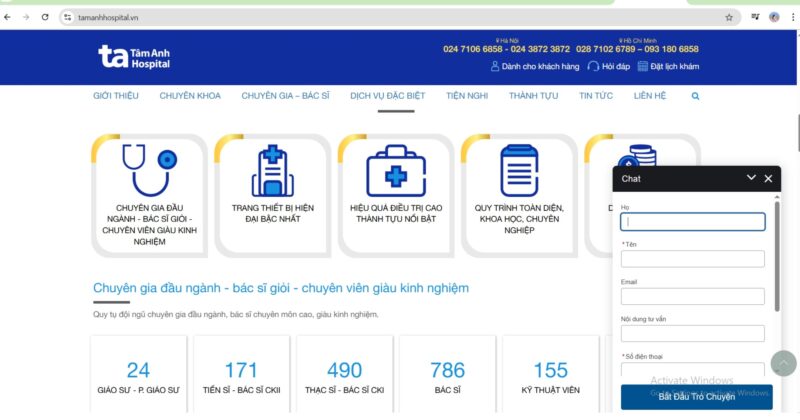This screenshot has height=420, width=800.
Task: Click the 155 Kỹ thuật viên card
Action: (x=551, y=374)
